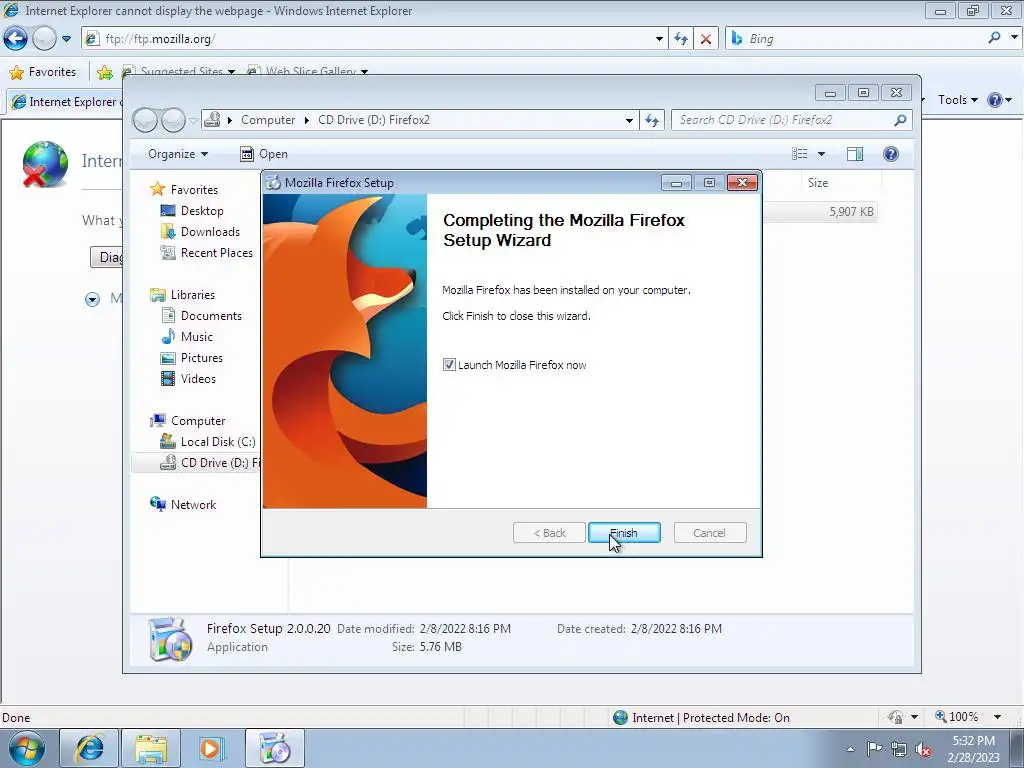The width and height of the screenshot is (1024, 768).
Task: Expand the IE address bar dropdown
Action: click(659, 39)
